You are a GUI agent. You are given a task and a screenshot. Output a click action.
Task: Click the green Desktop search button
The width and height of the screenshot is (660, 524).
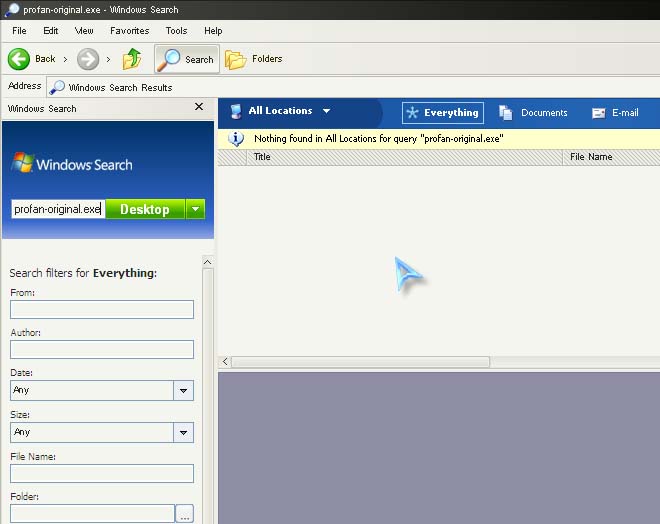click(145, 209)
